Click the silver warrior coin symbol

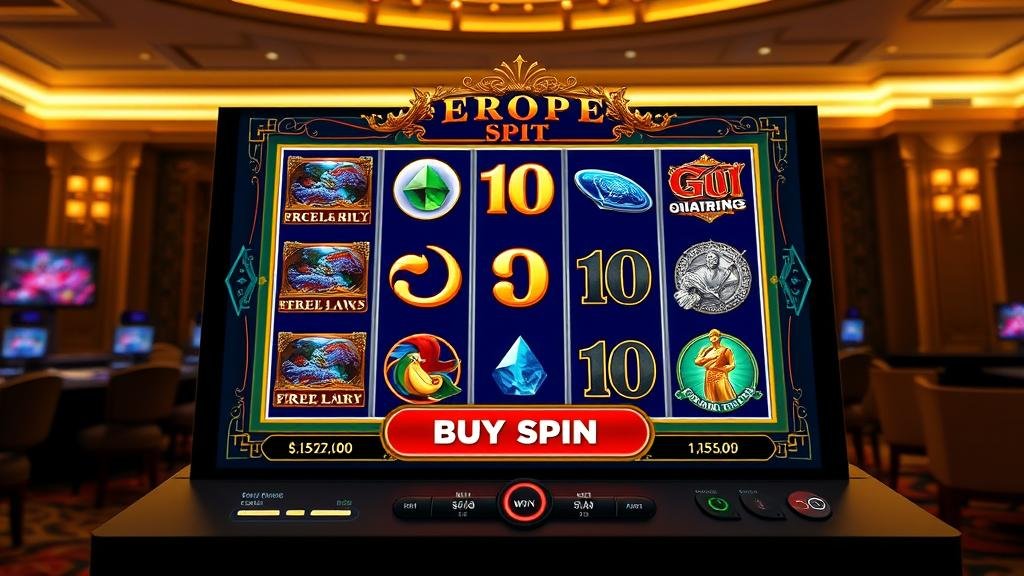click(712, 277)
